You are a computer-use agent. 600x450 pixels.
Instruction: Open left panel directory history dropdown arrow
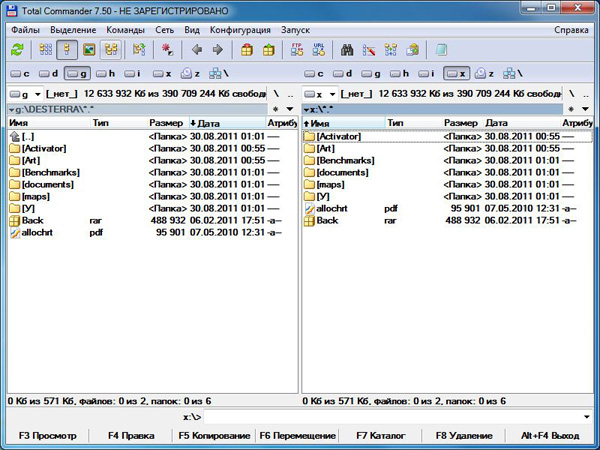point(290,109)
